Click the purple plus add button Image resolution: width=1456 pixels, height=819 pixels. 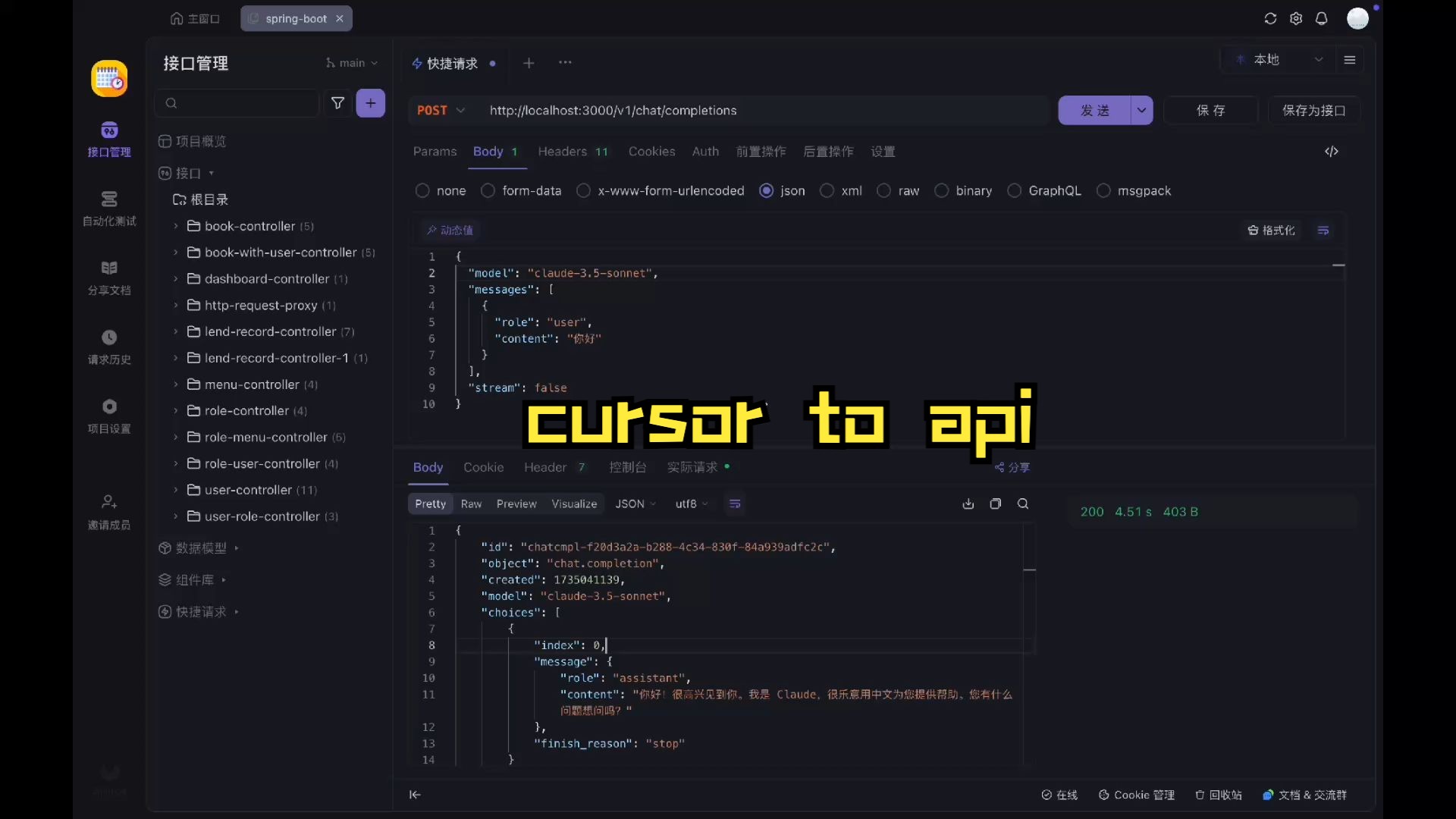point(370,103)
